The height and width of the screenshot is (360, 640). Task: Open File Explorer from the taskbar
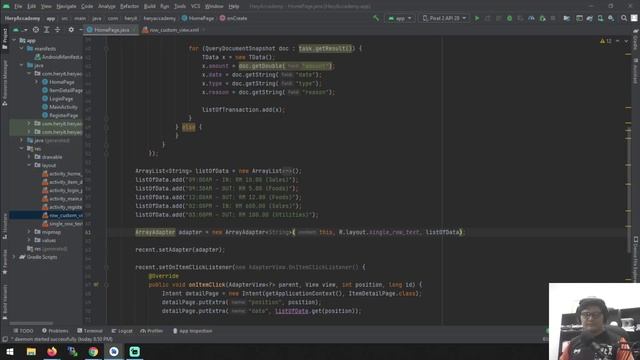pos(31,351)
